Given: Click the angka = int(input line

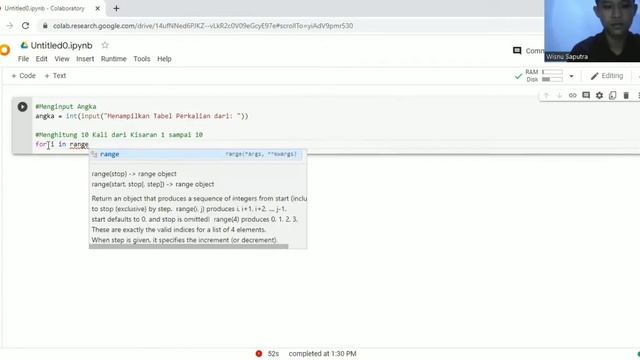Looking at the screenshot, I should (x=142, y=116).
